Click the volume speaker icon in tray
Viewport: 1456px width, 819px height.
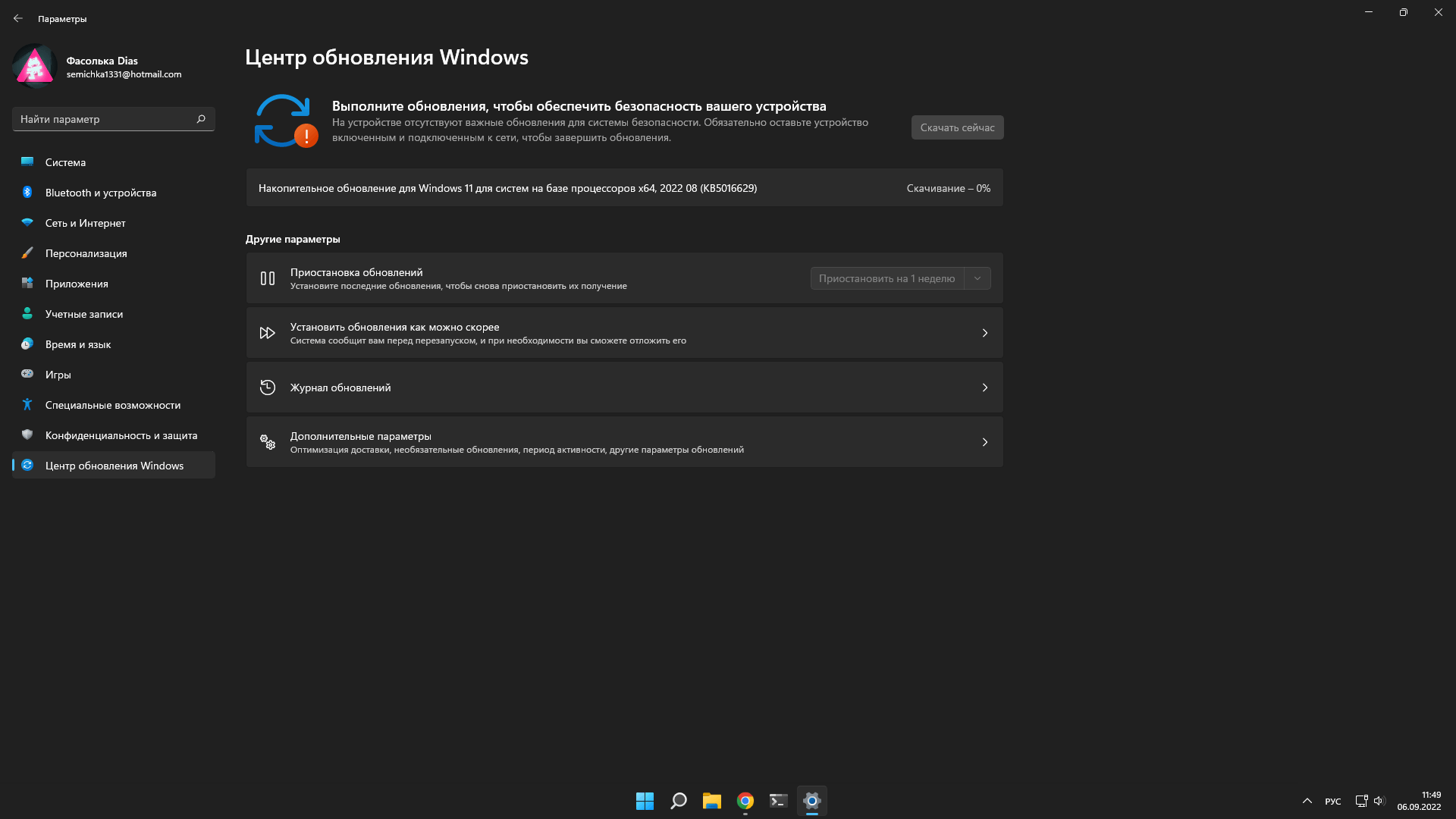(1379, 801)
